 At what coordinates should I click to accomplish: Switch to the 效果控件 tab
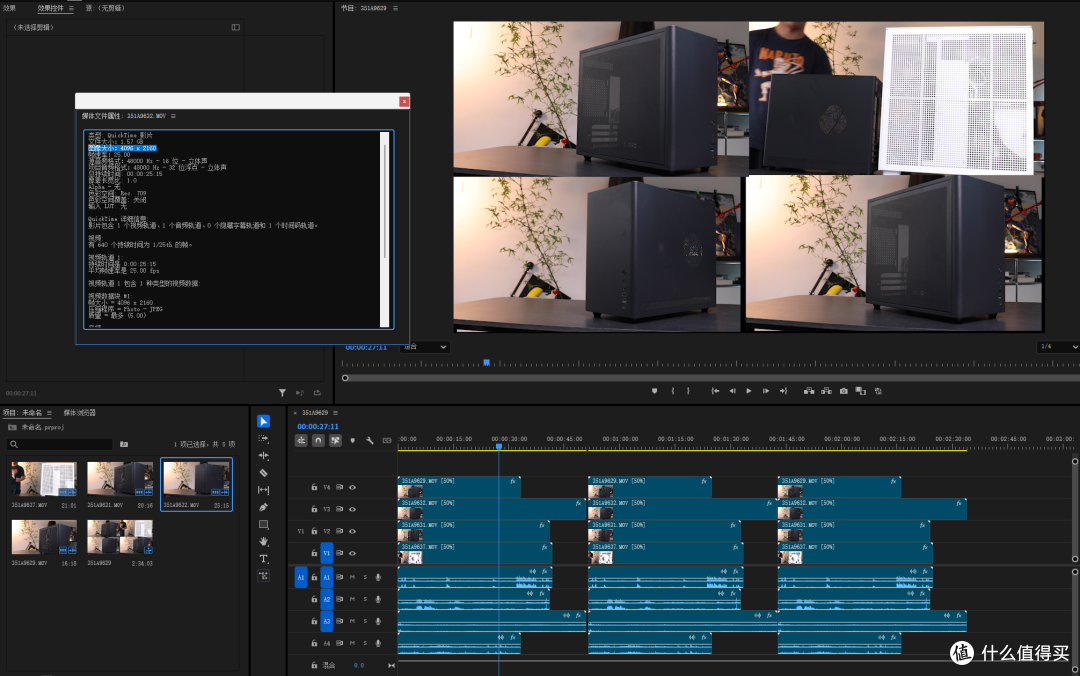50,8
